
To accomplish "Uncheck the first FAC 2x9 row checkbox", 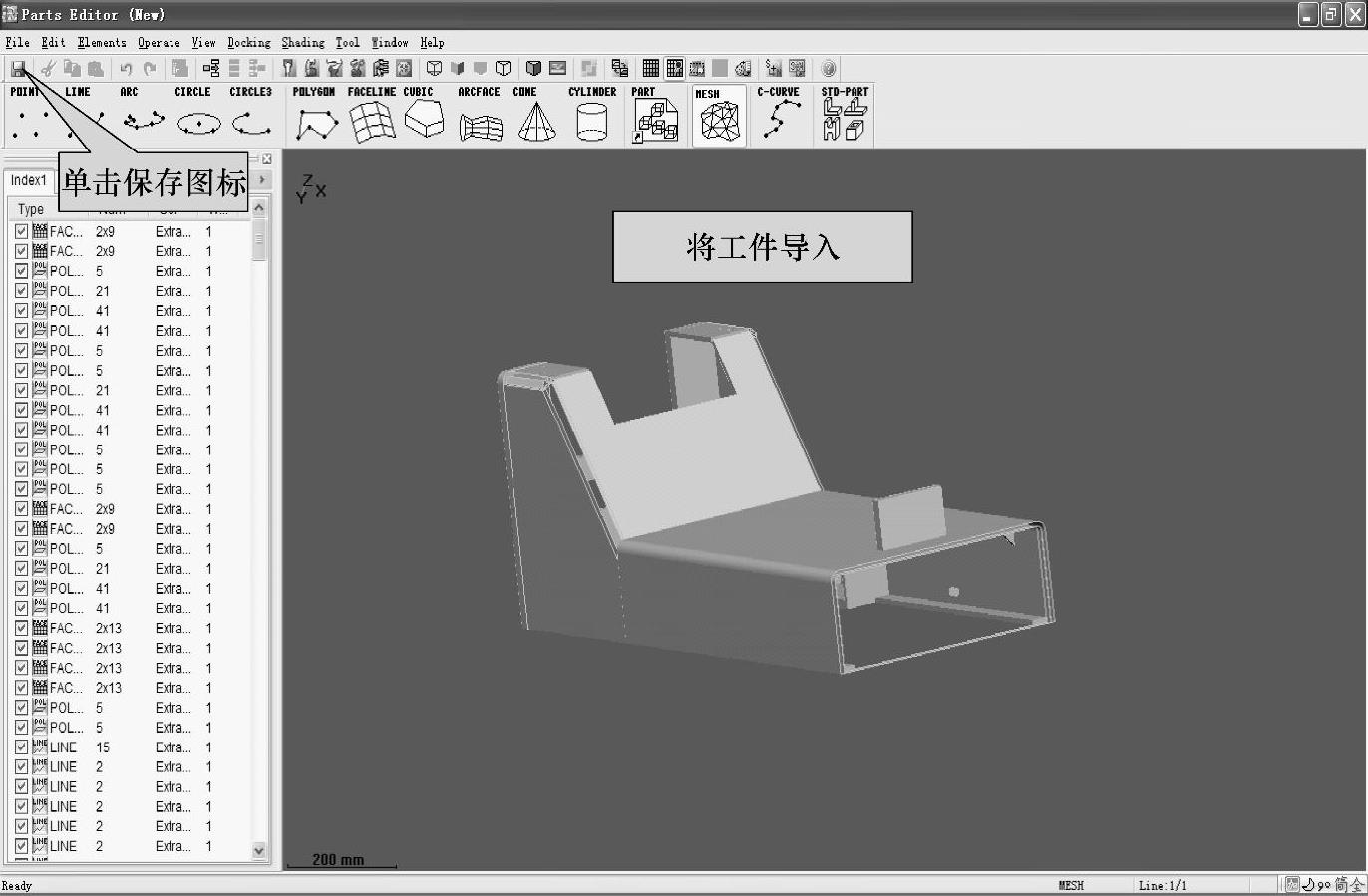I will [21, 231].
